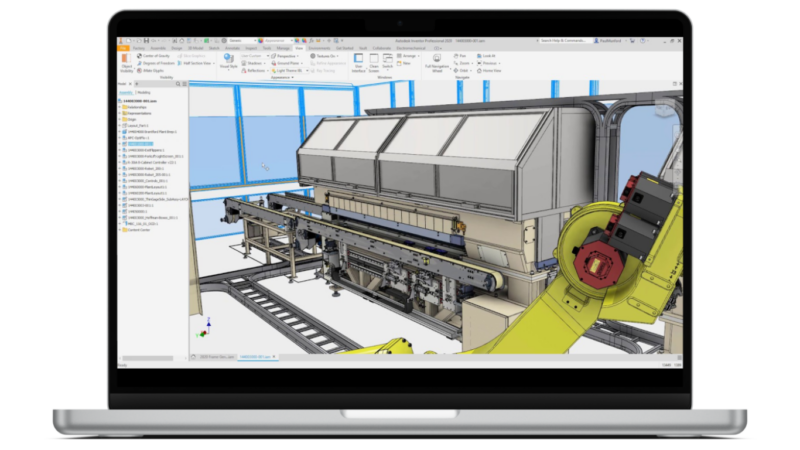Toggle Textures On setting
Screen dimensions: 800x450
coord(325,55)
